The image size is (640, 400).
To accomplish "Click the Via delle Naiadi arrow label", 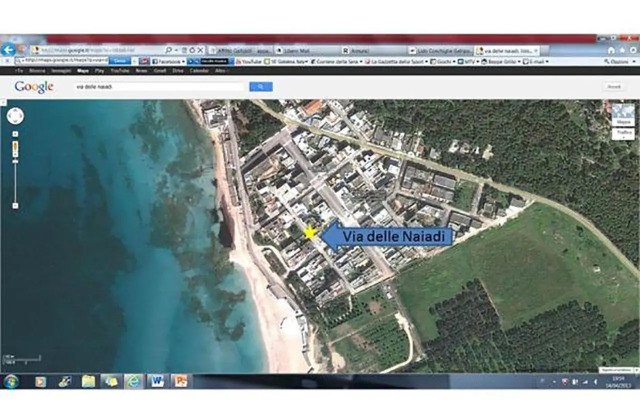I will coord(388,236).
